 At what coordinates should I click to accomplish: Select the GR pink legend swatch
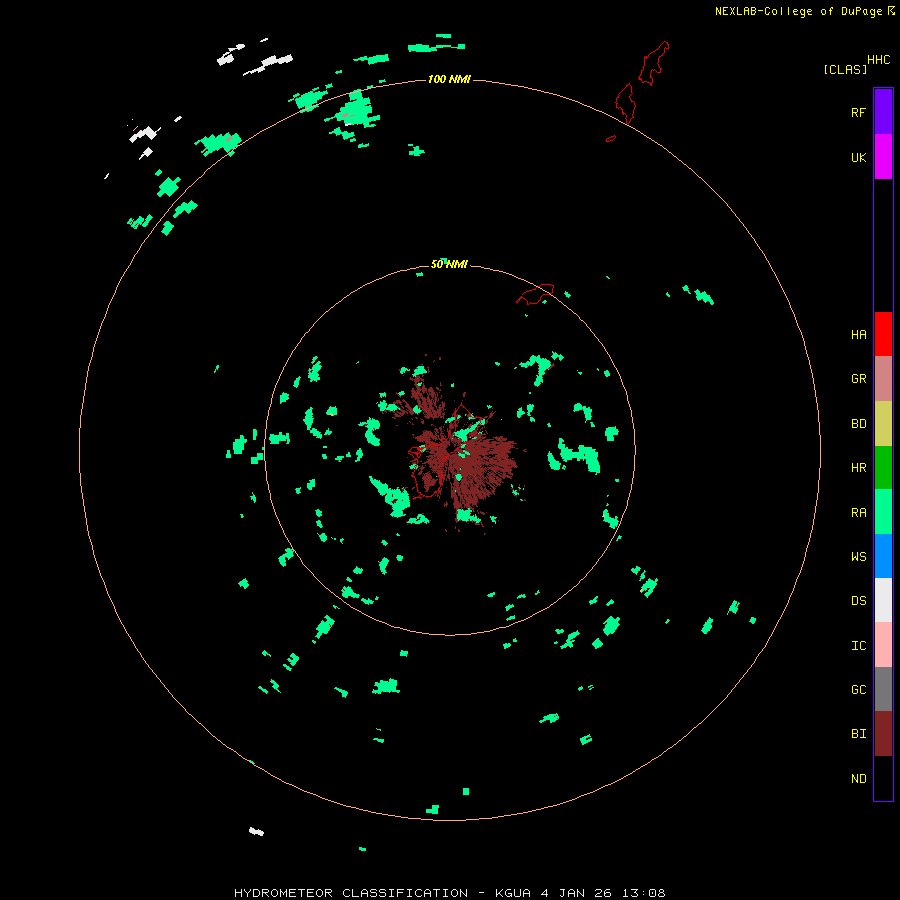[x=883, y=379]
